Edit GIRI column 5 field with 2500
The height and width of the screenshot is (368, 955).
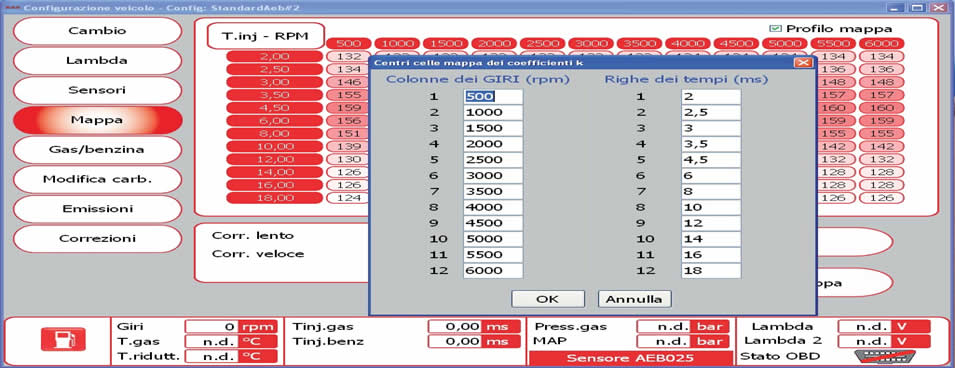(x=493, y=160)
